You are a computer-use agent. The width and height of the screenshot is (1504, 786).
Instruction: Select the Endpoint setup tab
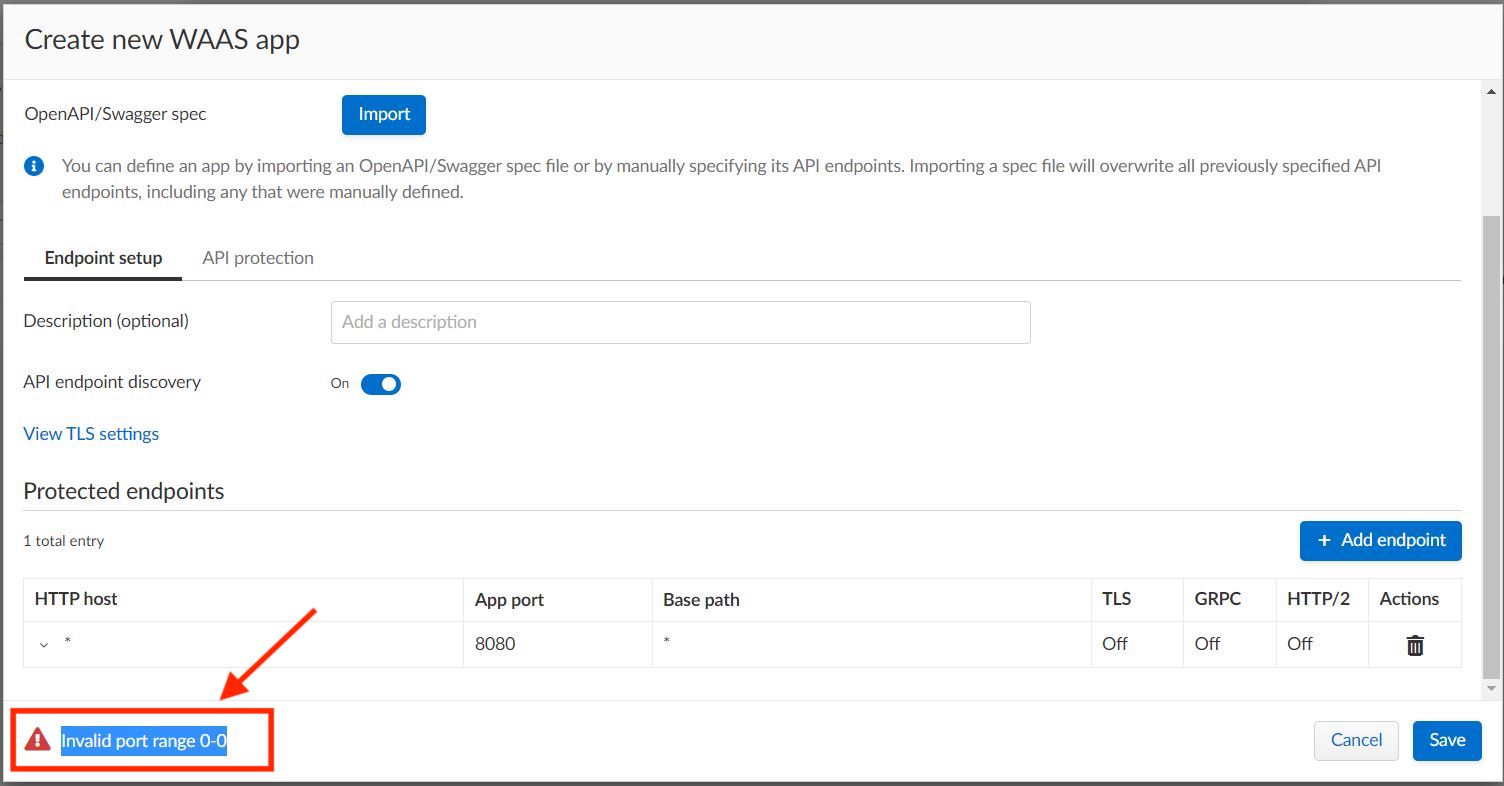coord(103,258)
